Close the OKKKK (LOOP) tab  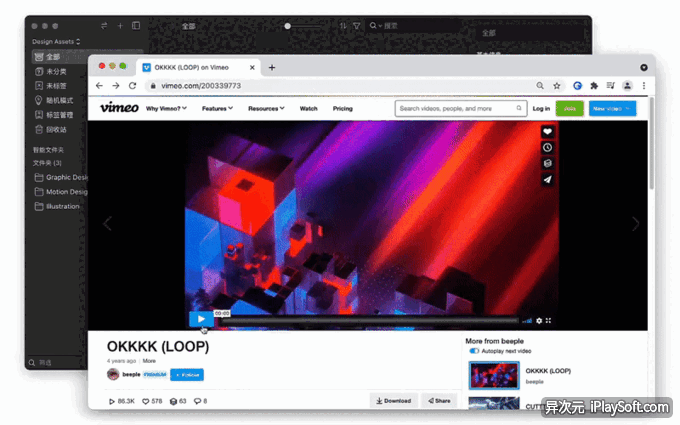252,67
